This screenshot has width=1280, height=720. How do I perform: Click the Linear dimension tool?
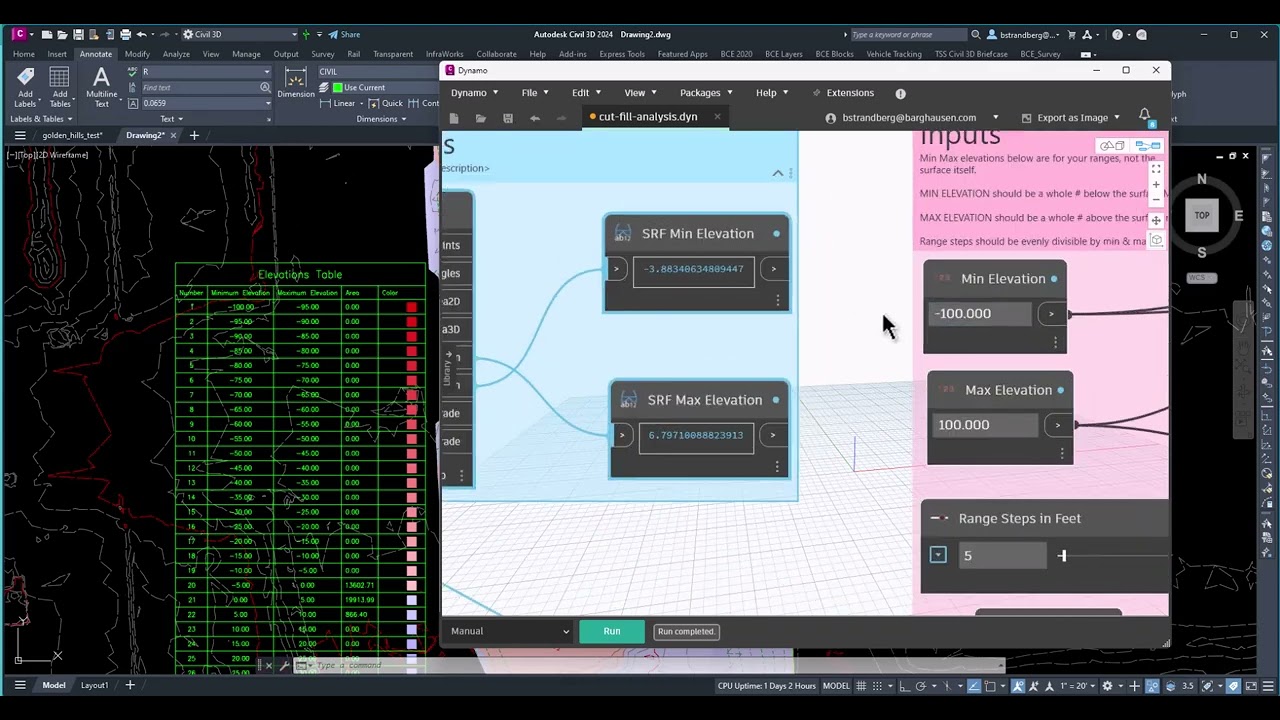[338, 103]
